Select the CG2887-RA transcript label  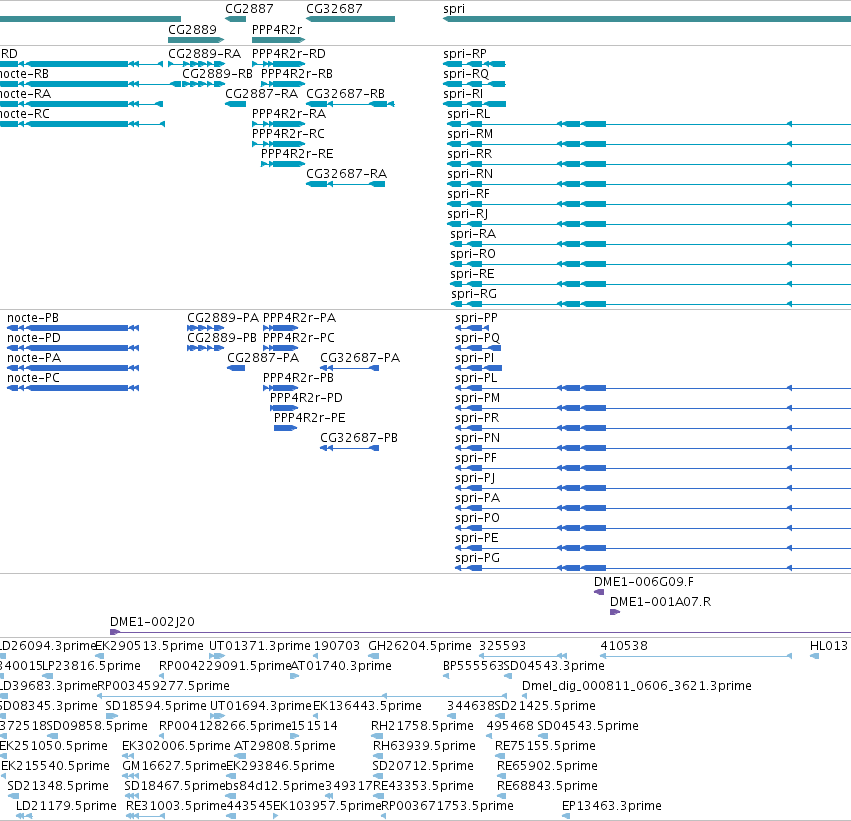tap(262, 94)
